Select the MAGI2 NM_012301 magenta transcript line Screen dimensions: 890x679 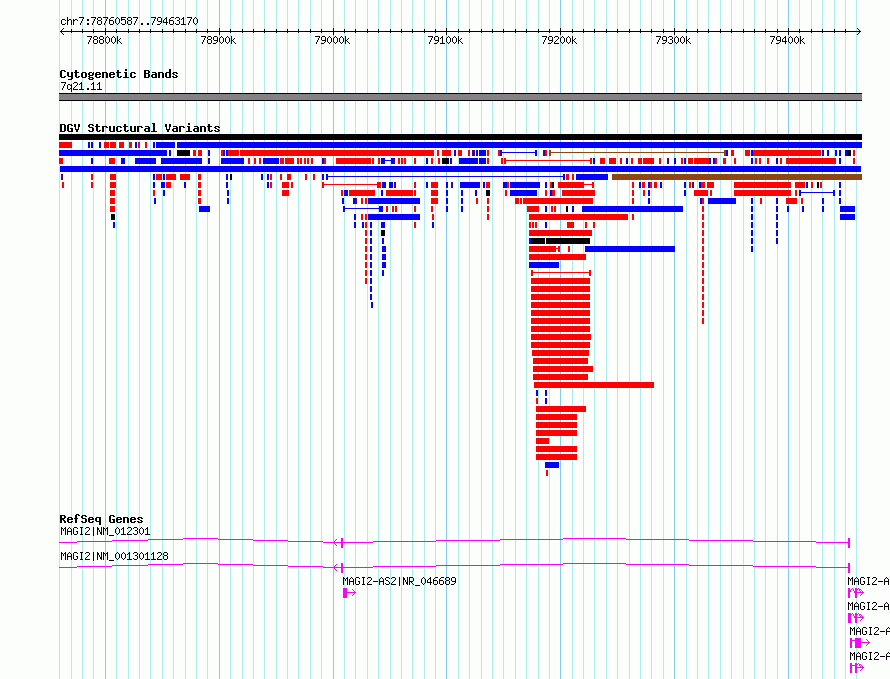(454, 541)
